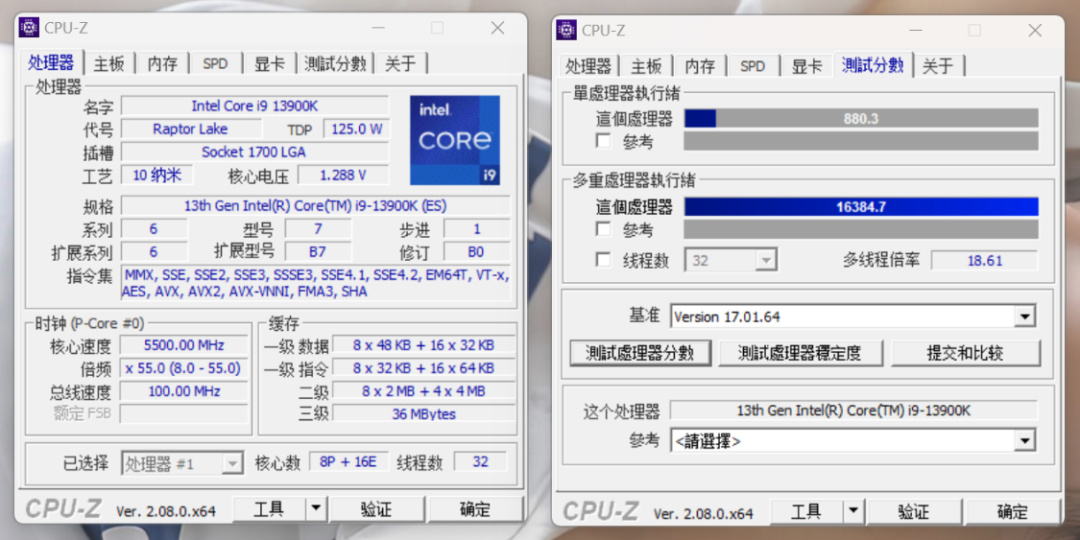Click the 核心速度 value 5500.00 MHz
The image size is (1080, 540).
184,345
